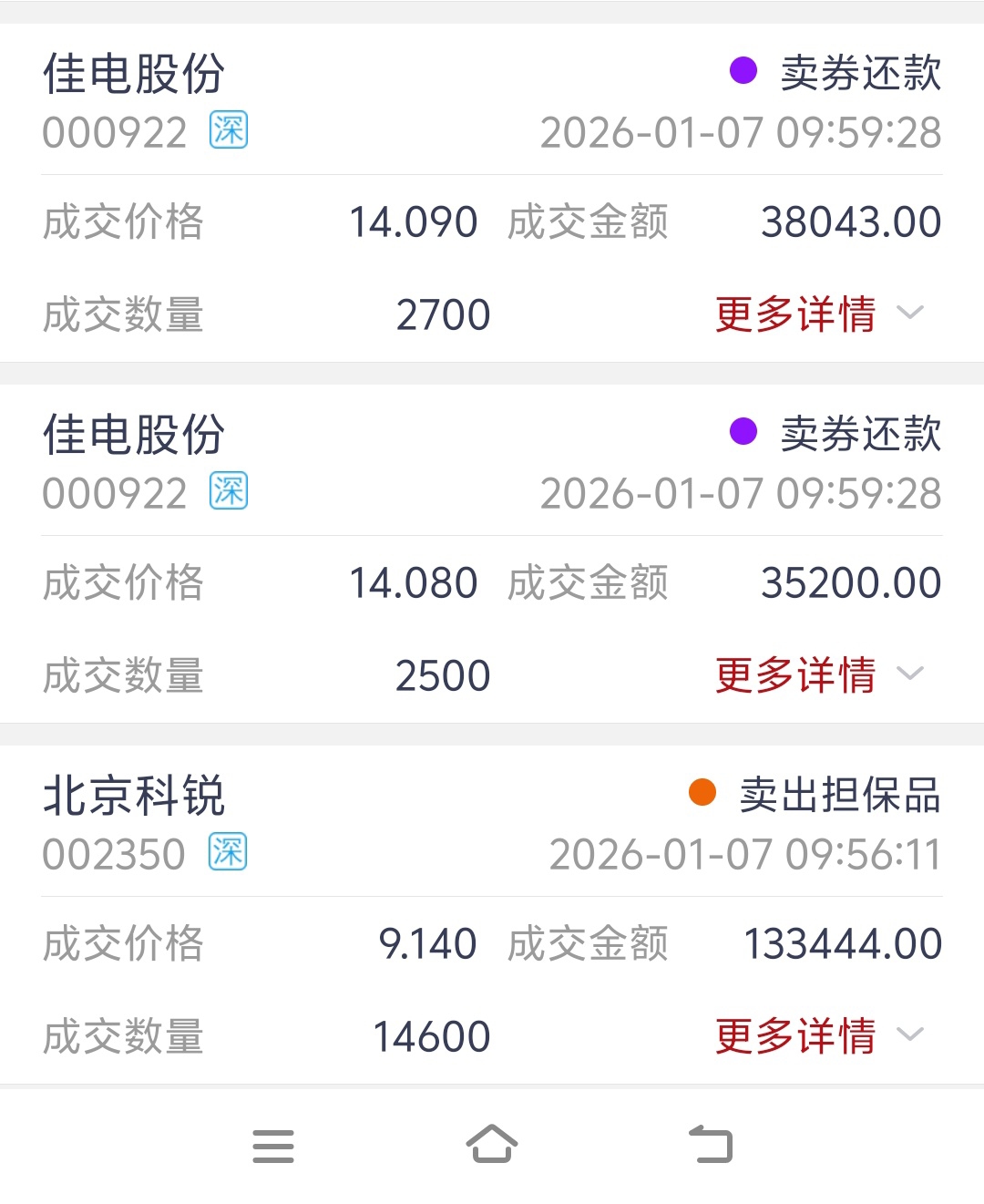The height and width of the screenshot is (1204, 984).
Task: Tap the timestamp 2026-01-07 09:56:11
Action: coord(745,855)
